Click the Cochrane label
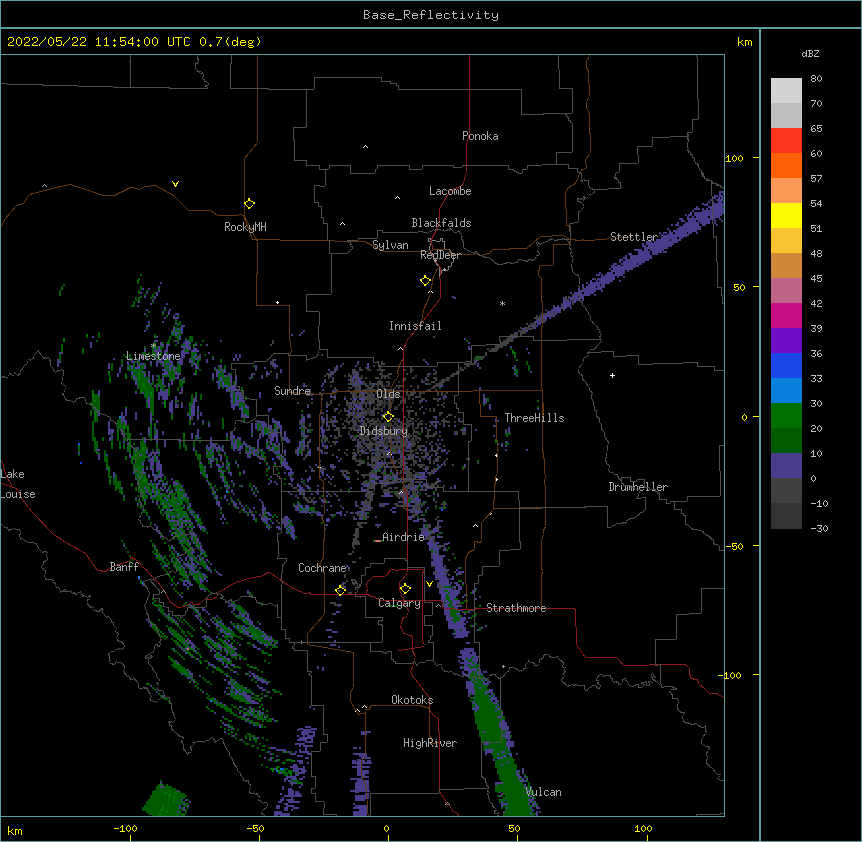The image size is (862, 842). pyautogui.click(x=323, y=568)
